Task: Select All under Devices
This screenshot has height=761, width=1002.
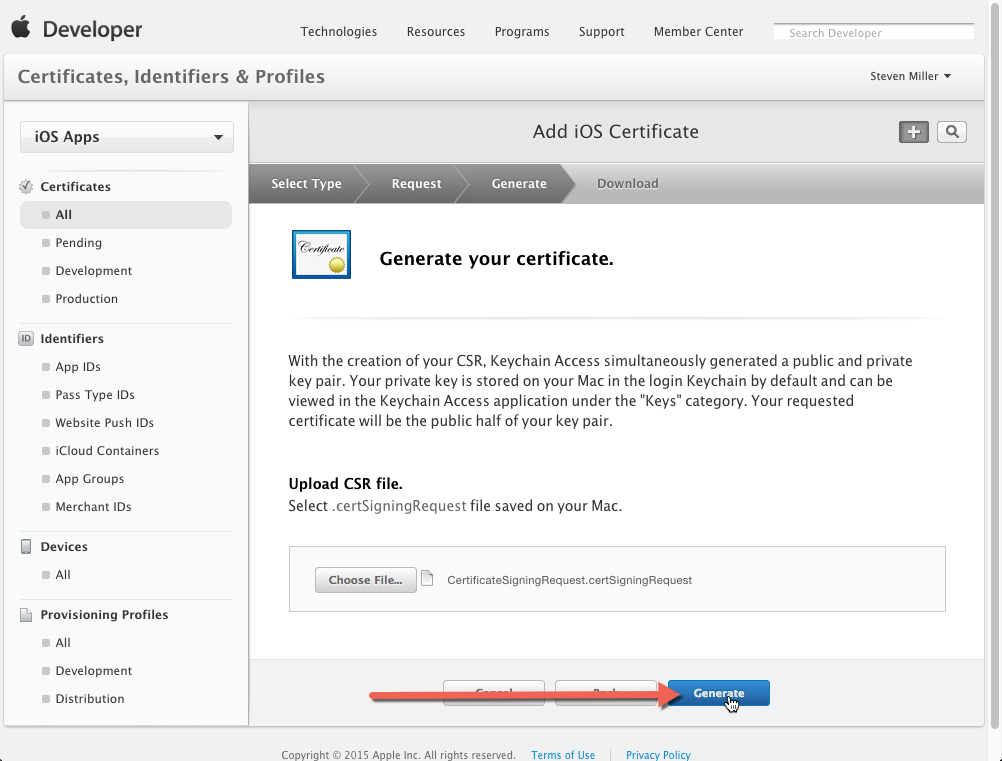Action: pyautogui.click(x=63, y=575)
